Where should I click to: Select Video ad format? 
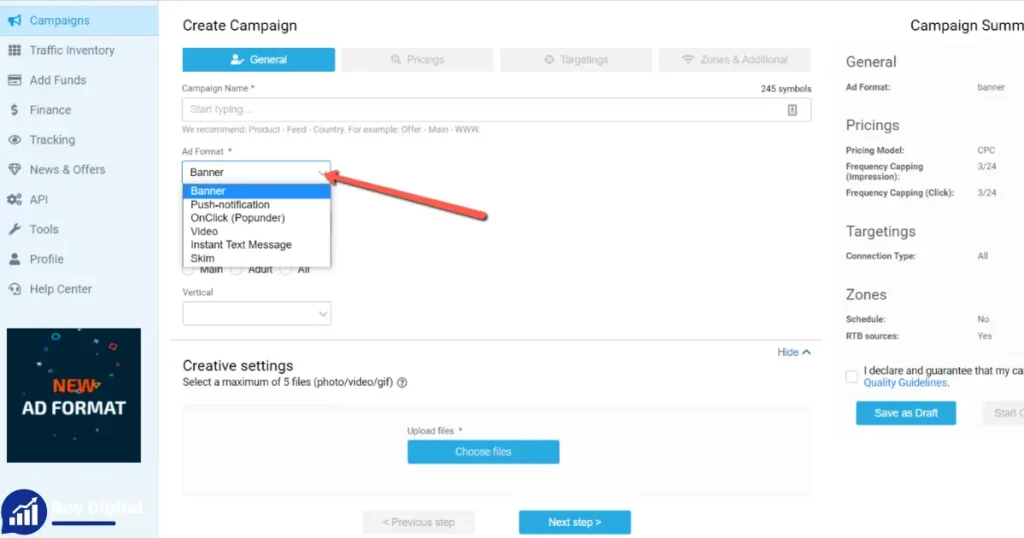point(257,231)
